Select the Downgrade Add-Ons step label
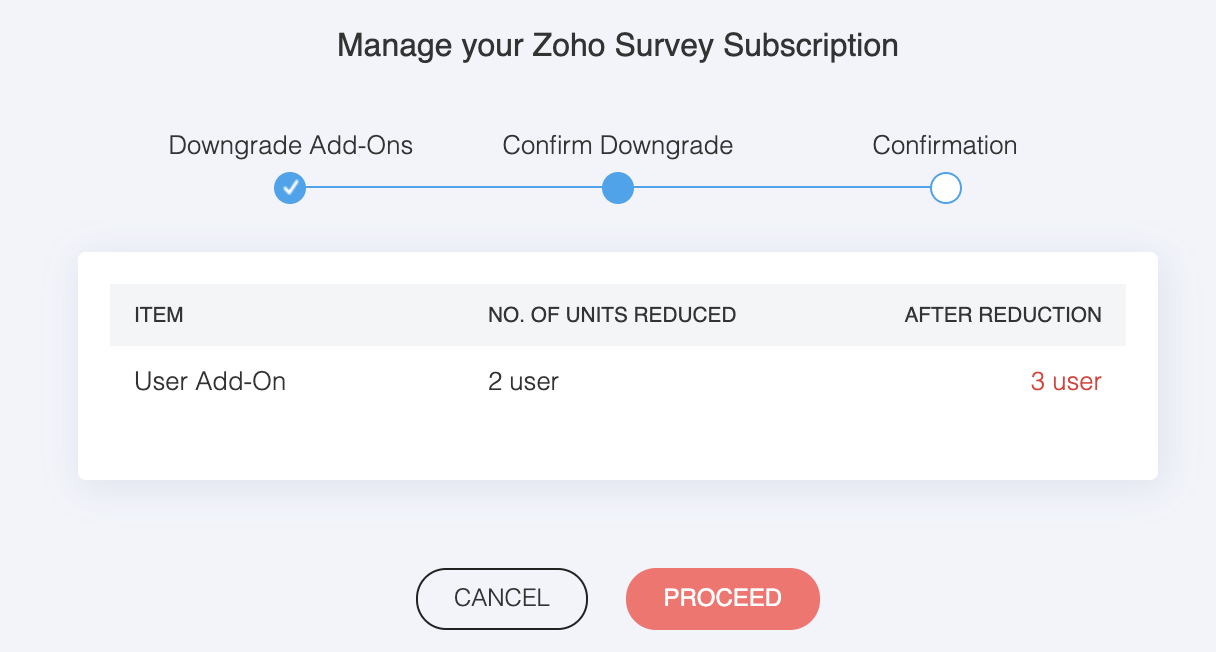Screen dimensions: 1216x652 pos(290,145)
